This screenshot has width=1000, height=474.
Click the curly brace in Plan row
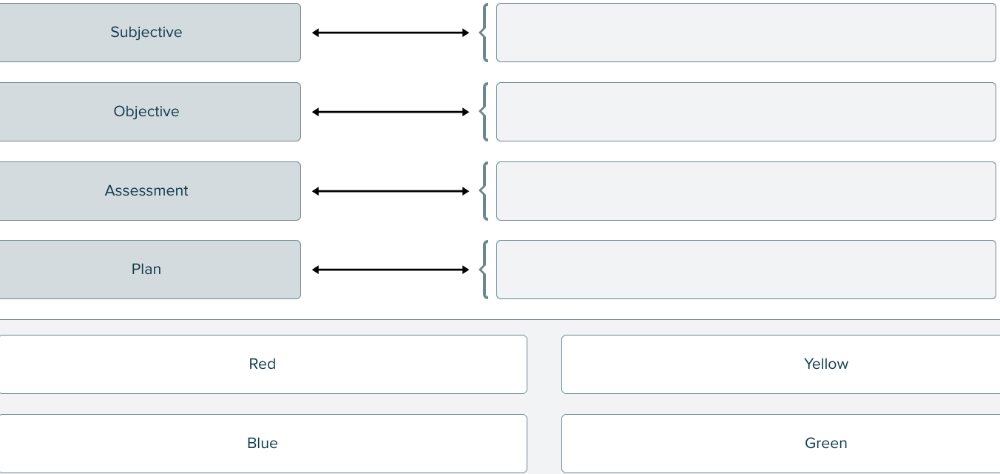coord(485,270)
